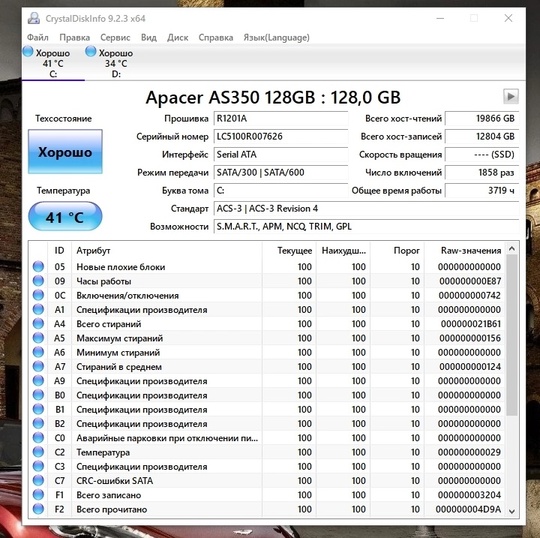This screenshot has width=540, height=538.
Task: Click the host reads value 19866 GB
Action: (x=482, y=118)
